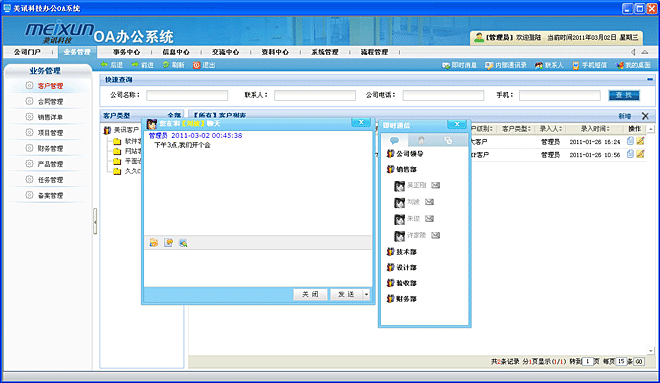The width and height of the screenshot is (660, 383).
Task: Select 合同管理 in left sidebar
Action: point(50,101)
